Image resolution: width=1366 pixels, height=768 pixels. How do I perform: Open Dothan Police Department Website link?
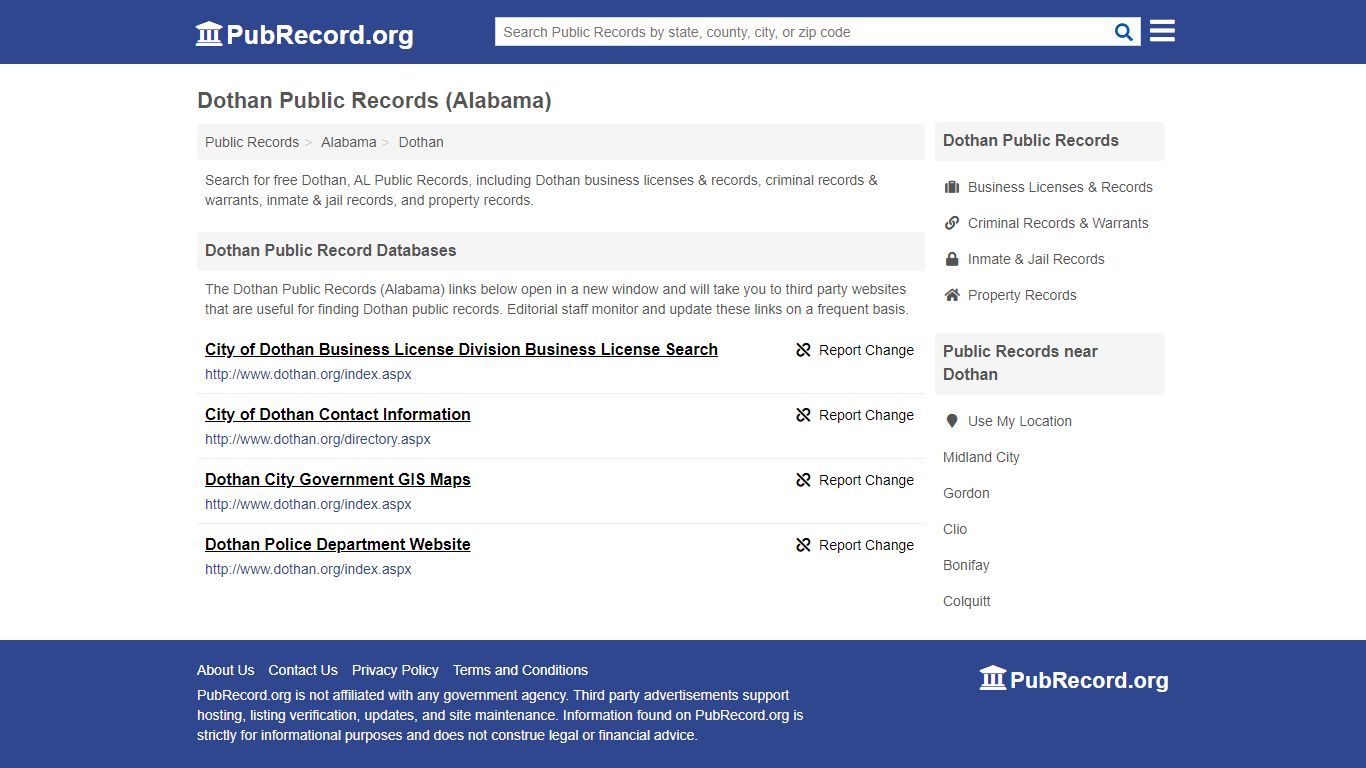pyautogui.click(x=338, y=544)
